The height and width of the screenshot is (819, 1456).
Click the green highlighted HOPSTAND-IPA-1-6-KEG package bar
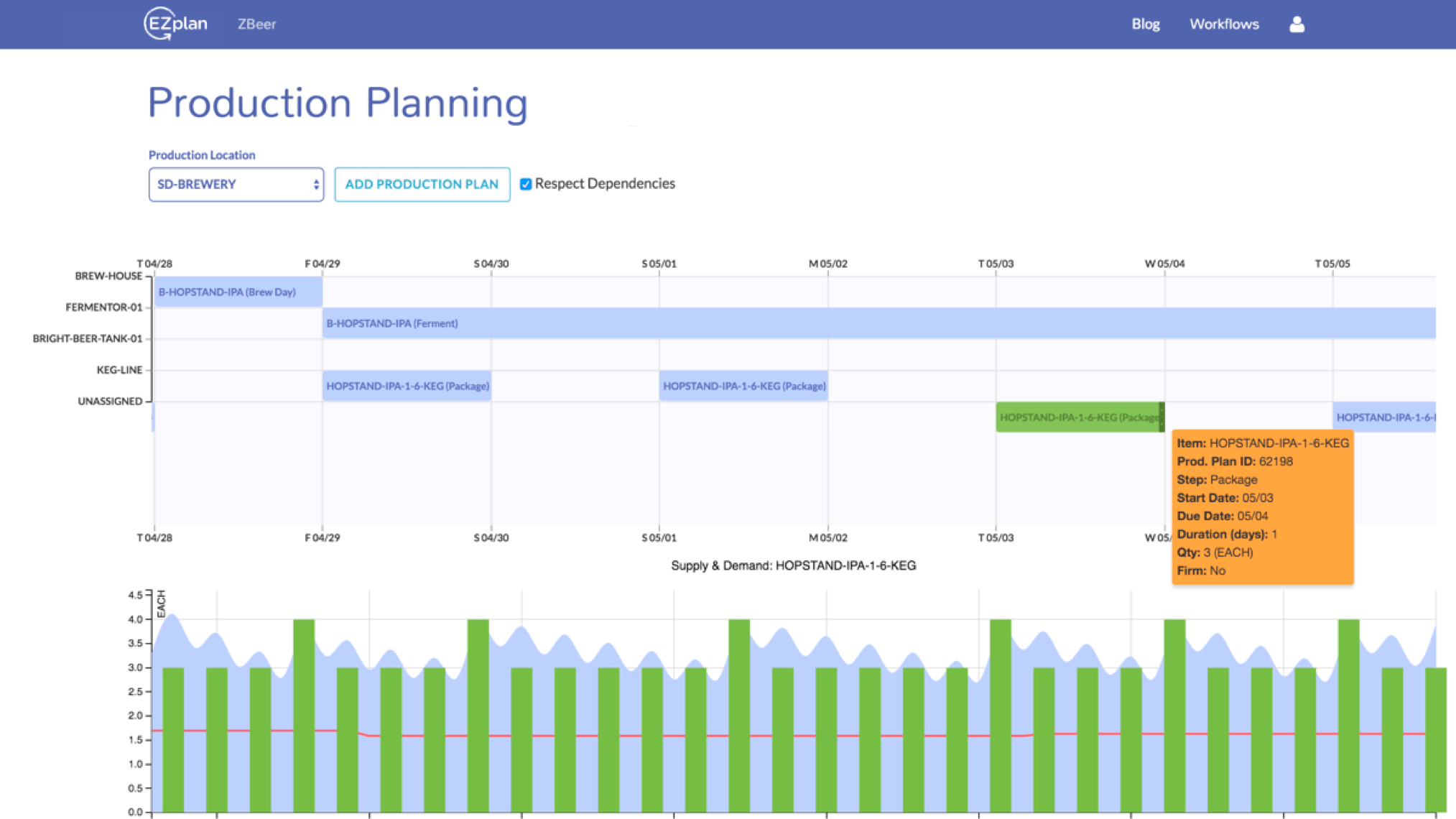[x=1076, y=417]
